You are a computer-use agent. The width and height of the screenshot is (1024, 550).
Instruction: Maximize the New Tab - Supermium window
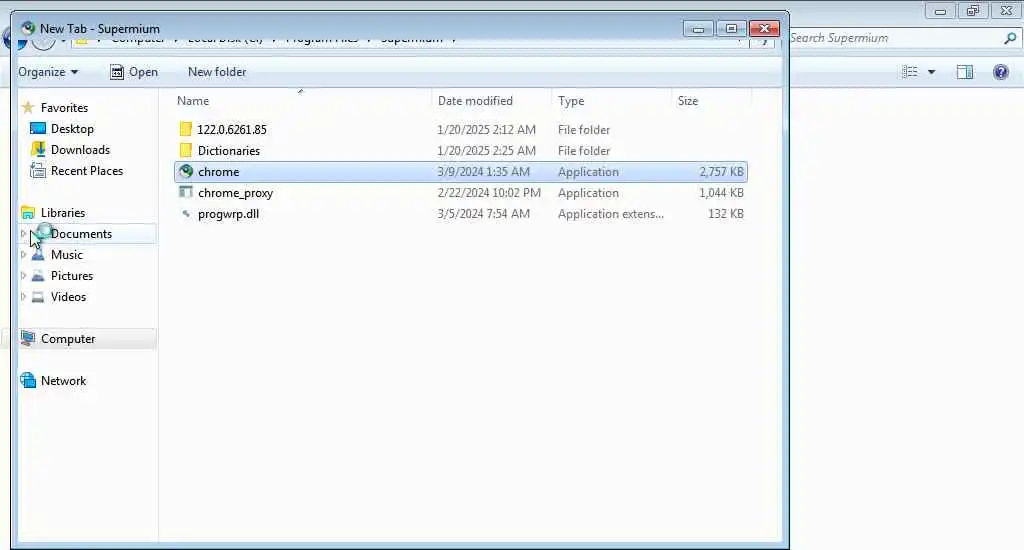(x=731, y=29)
